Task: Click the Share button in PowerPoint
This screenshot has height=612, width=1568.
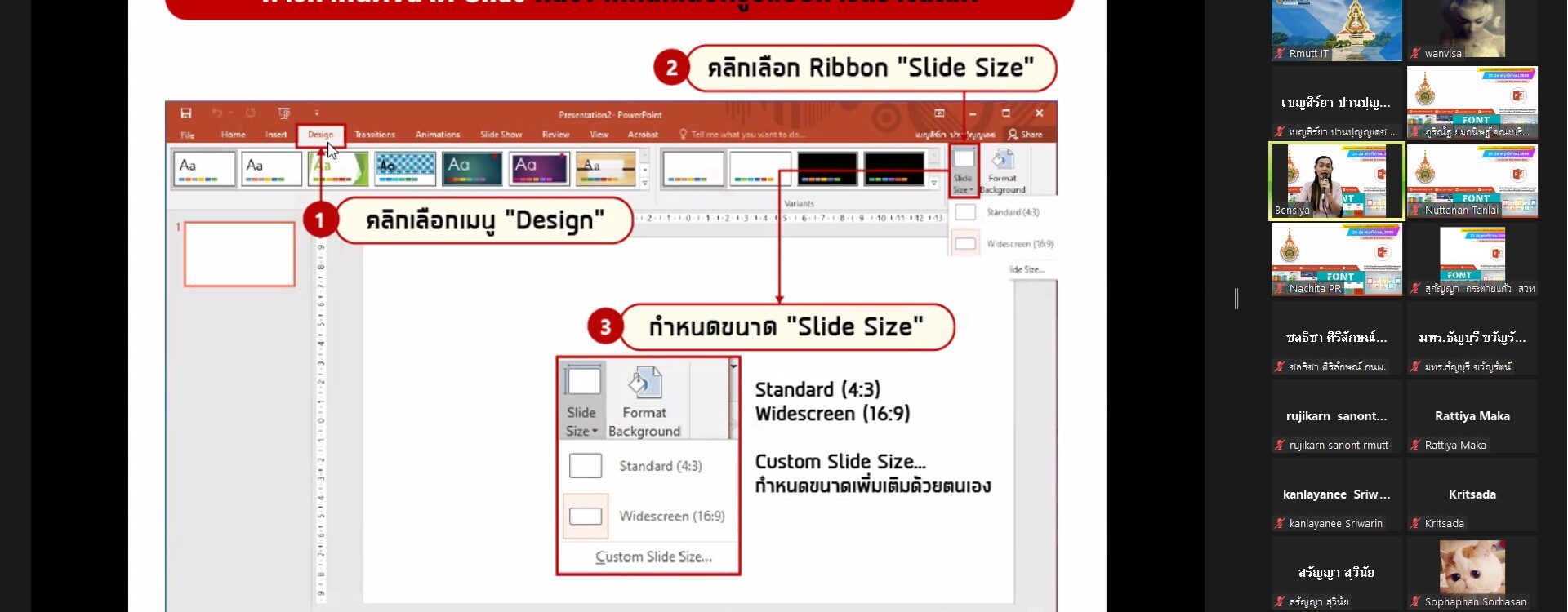Action: click(1026, 135)
